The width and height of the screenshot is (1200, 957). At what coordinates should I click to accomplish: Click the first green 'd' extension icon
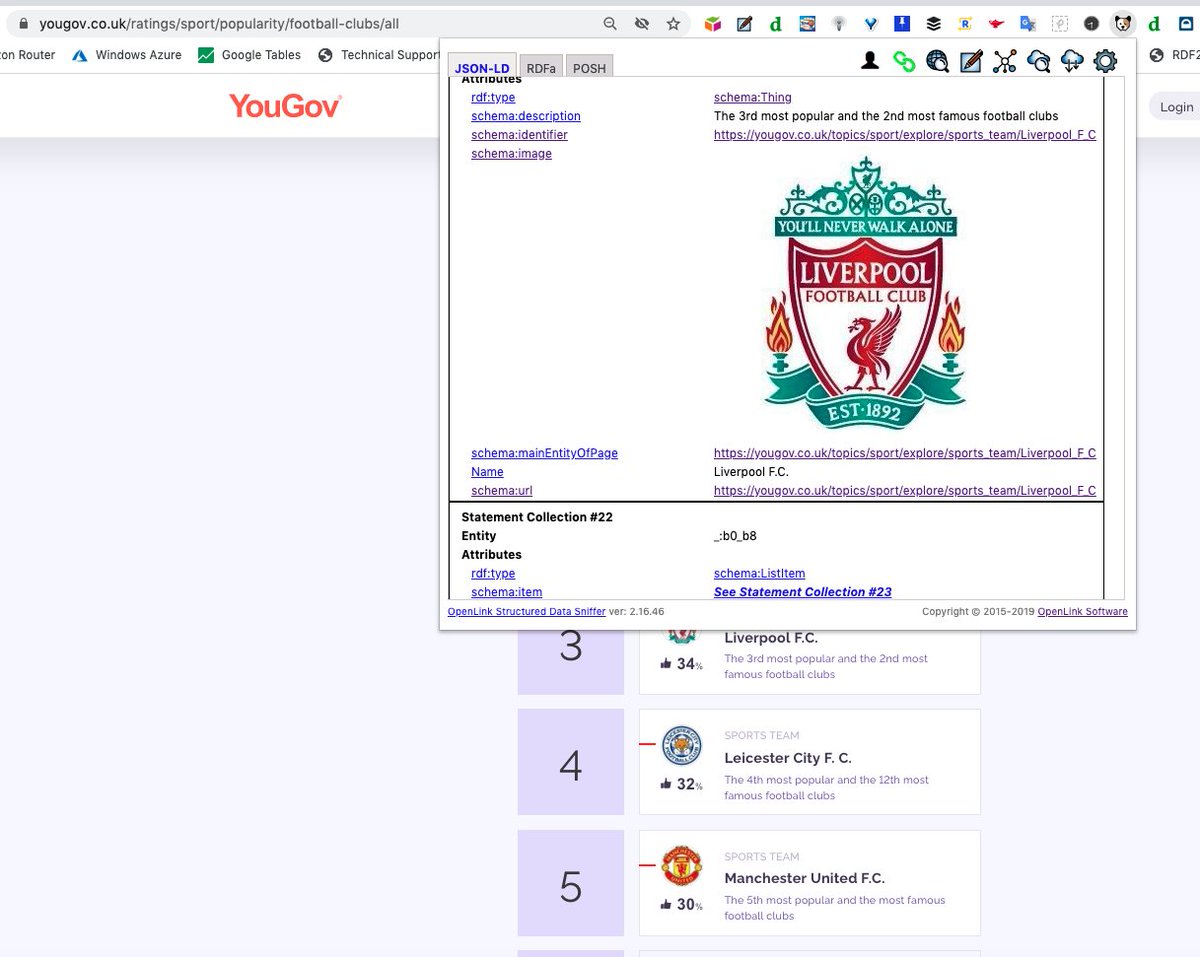(775, 23)
